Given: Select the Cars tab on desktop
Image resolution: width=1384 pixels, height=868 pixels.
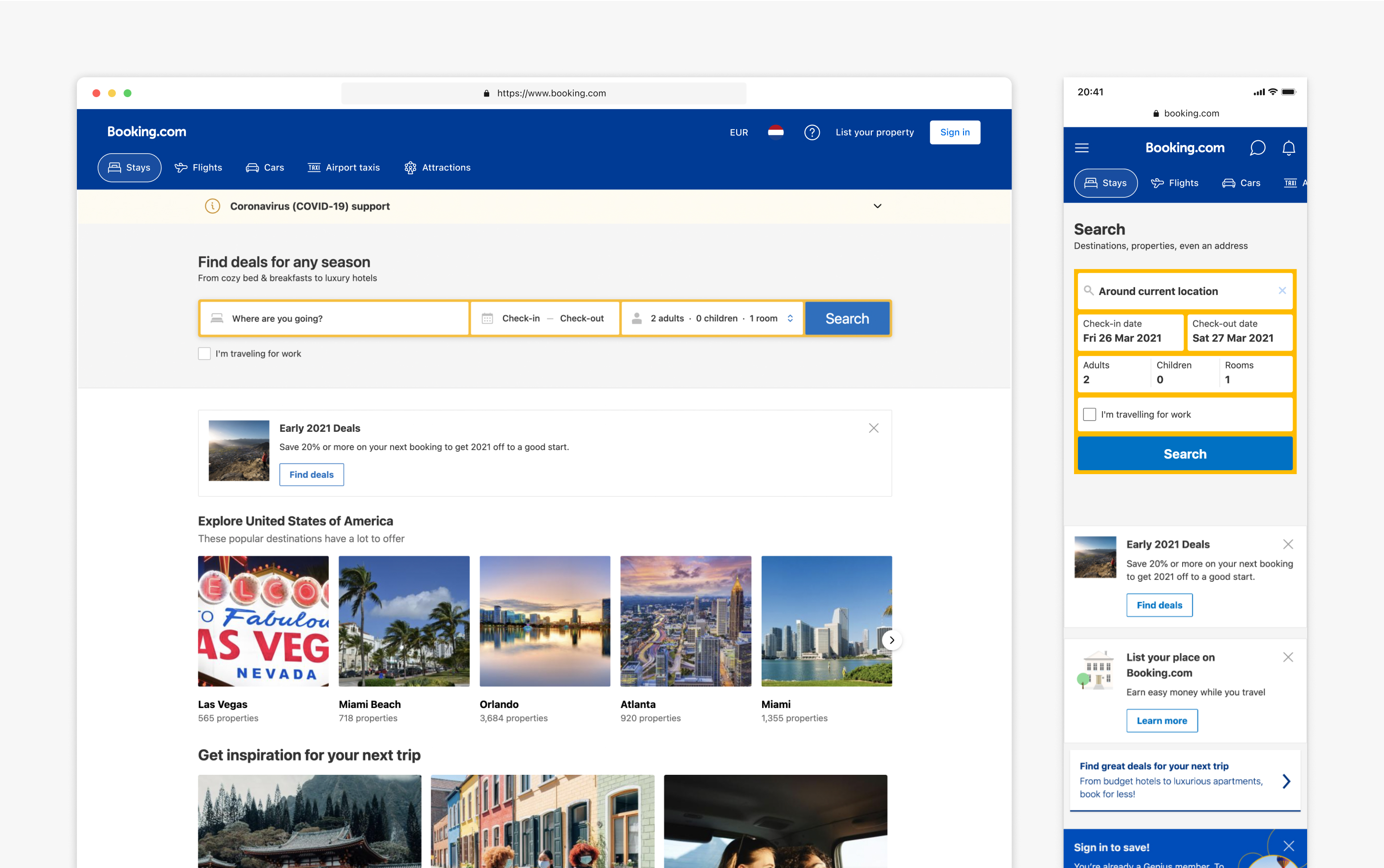Looking at the screenshot, I should click(265, 168).
